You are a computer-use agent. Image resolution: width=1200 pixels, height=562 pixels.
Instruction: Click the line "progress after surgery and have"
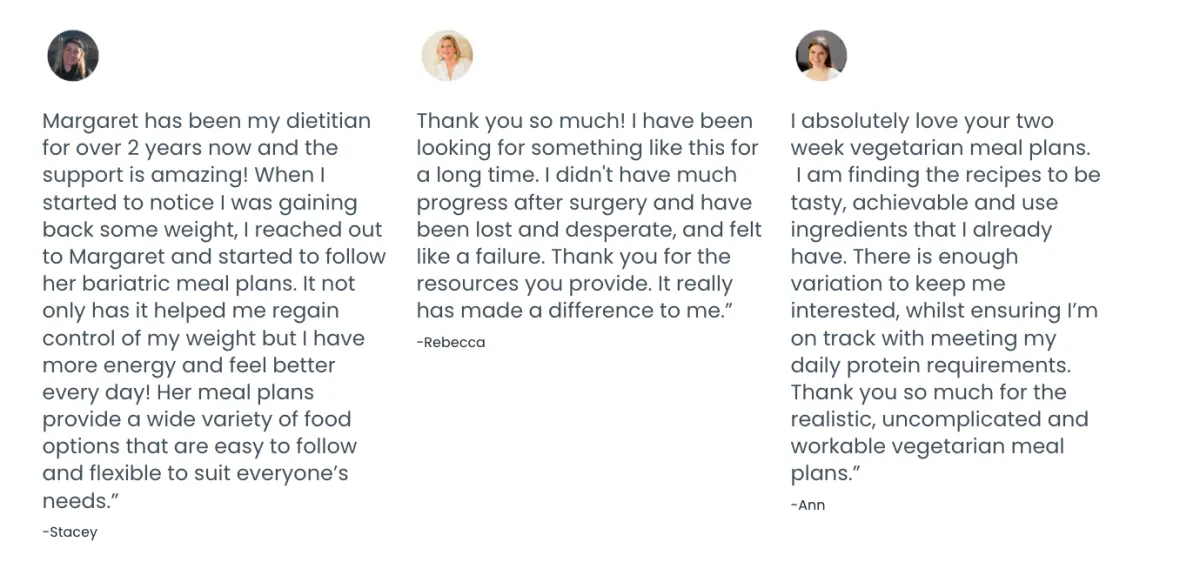(x=584, y=202)
